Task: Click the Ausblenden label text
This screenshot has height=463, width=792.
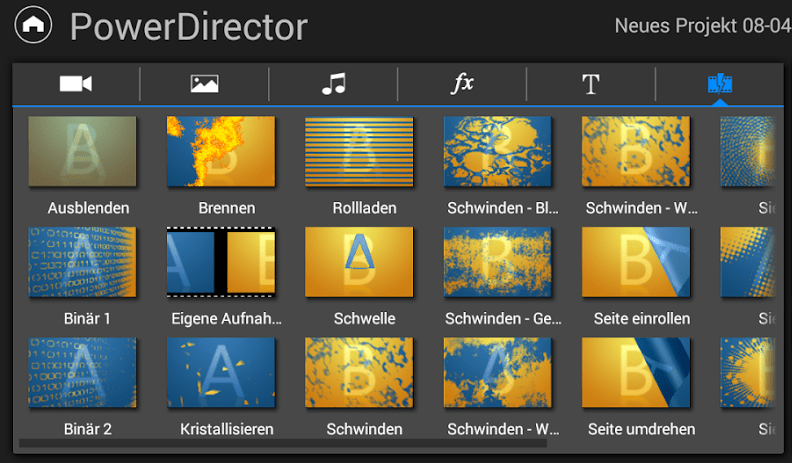Action: (88, 208)
